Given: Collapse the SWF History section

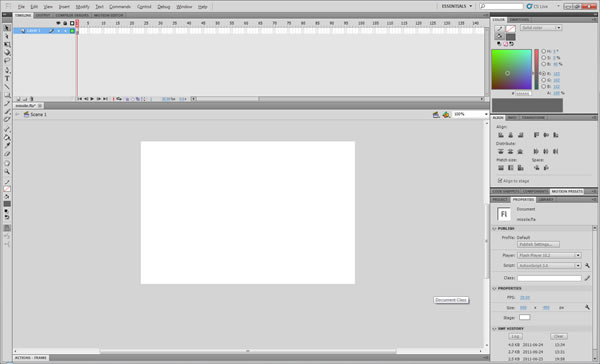Looking at the screenshot, I should 494,328.
